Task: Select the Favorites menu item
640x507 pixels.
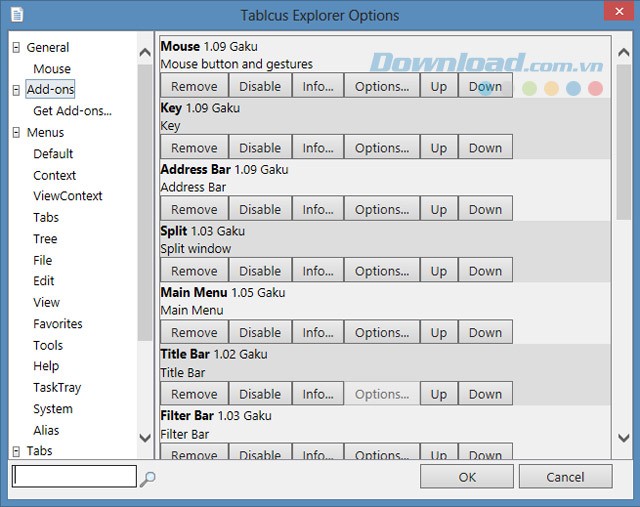Action: (57, 324)
